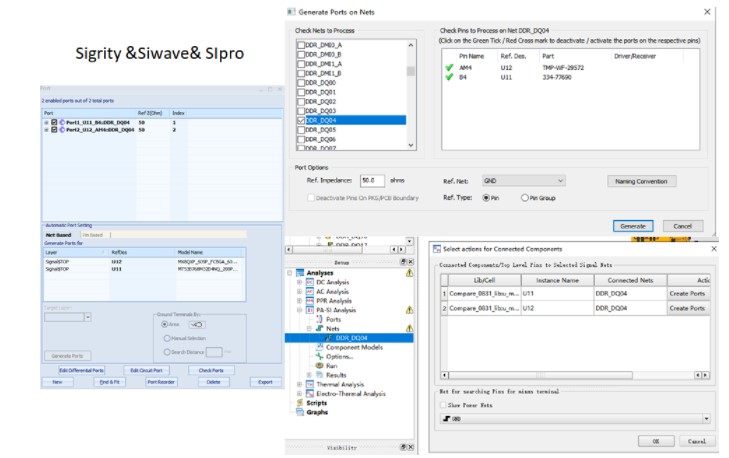Expand the DC Analysis tree node

coord(299,282)
